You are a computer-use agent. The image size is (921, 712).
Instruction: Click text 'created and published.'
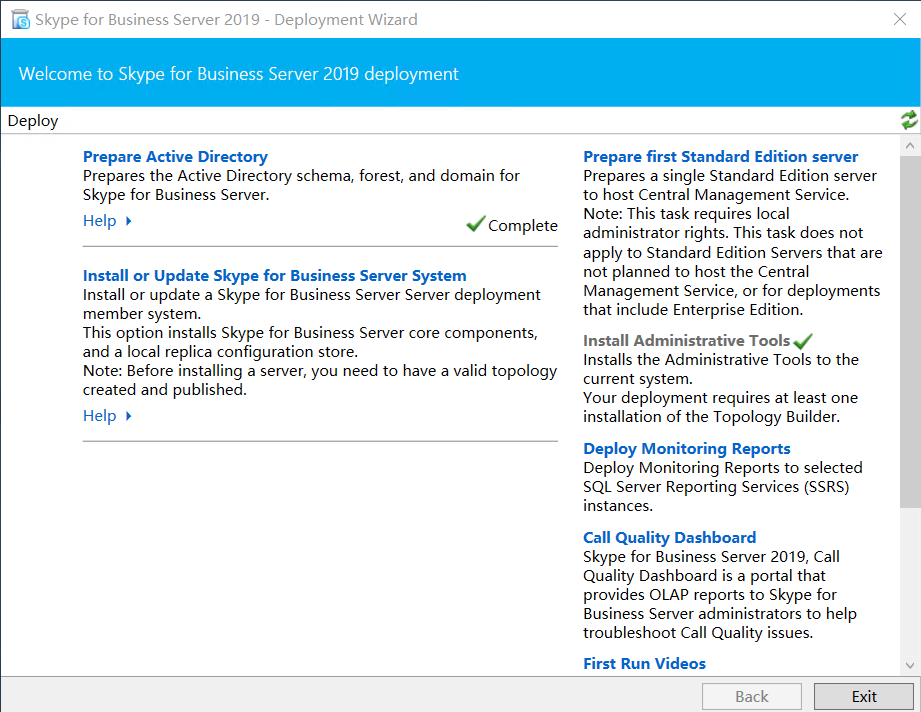coord(164,390)
